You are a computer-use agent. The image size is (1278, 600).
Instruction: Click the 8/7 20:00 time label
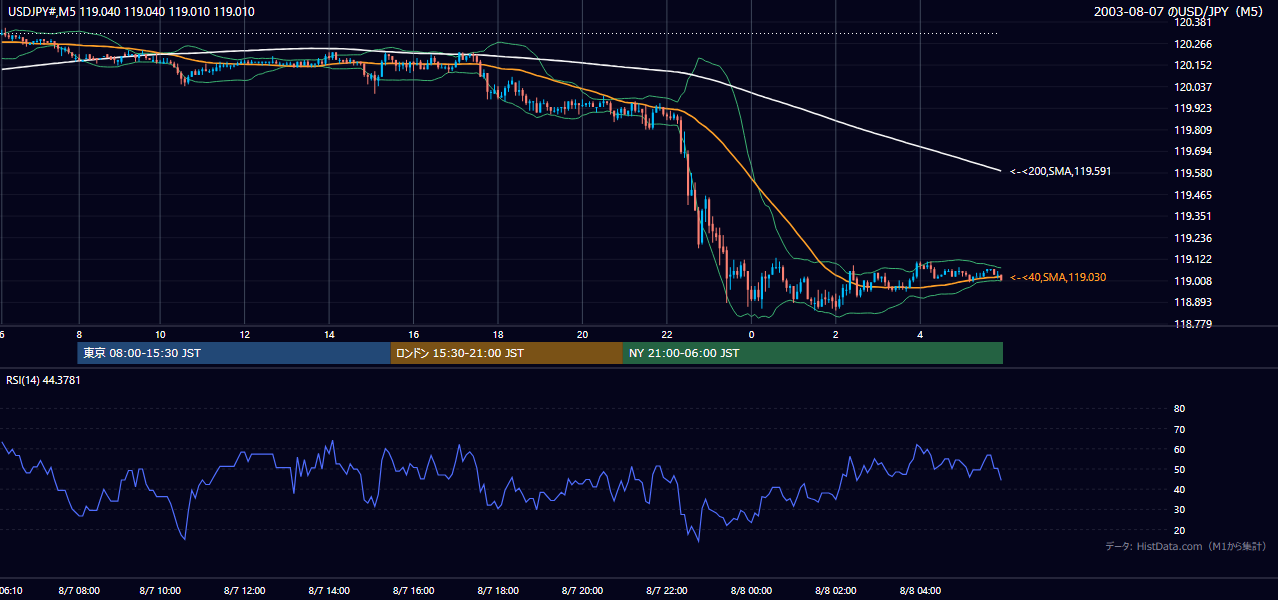[581, 590]
